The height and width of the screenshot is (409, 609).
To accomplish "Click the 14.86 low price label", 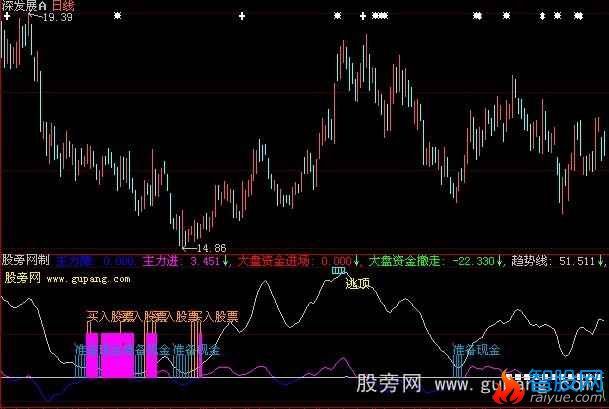I will click(x=211, y=248).
